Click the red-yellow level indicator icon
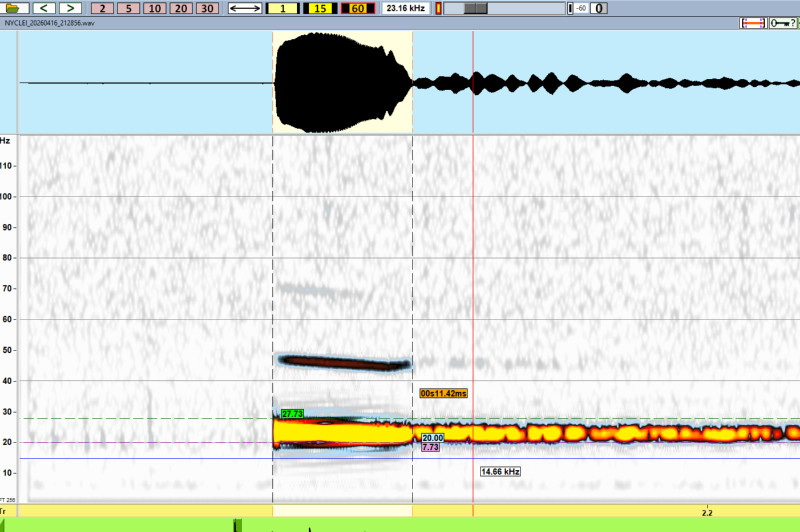This screenshot has height=532, width=800. [x=438, y=8]
